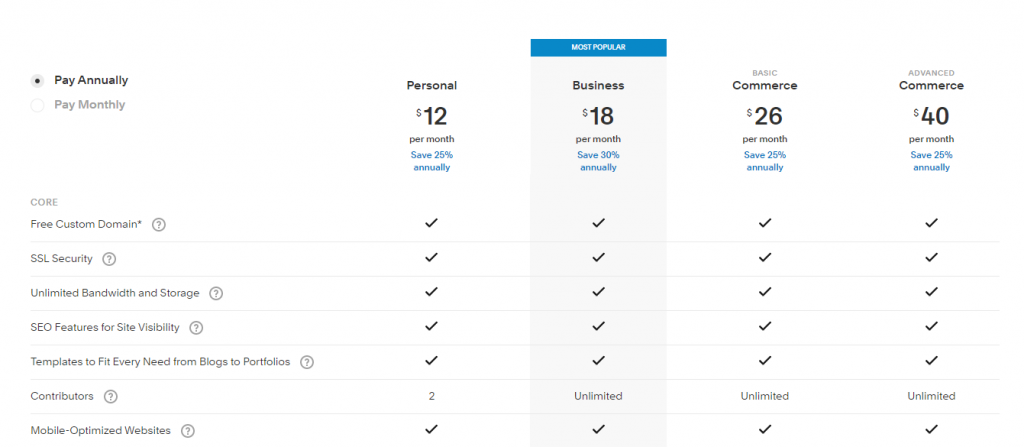Open the SSL Security help tooltip icon

[109, 259]
